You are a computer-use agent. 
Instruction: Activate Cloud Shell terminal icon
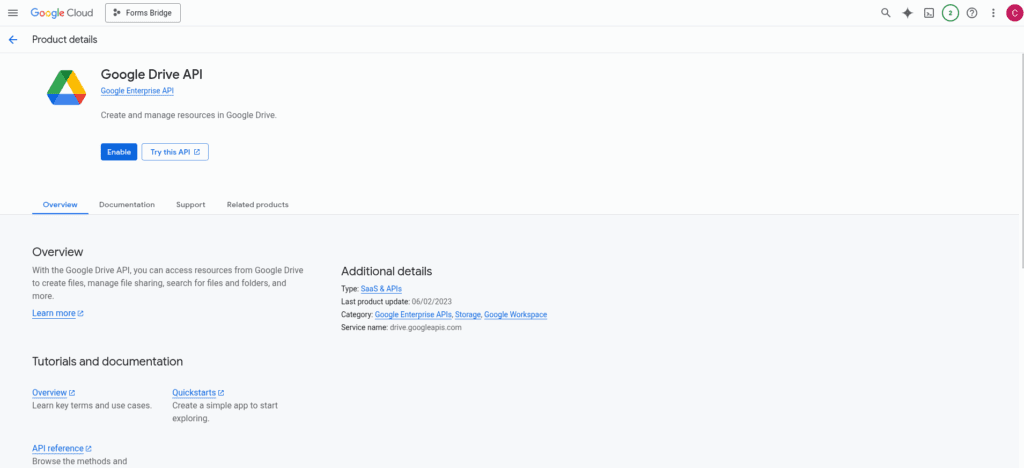929,13
